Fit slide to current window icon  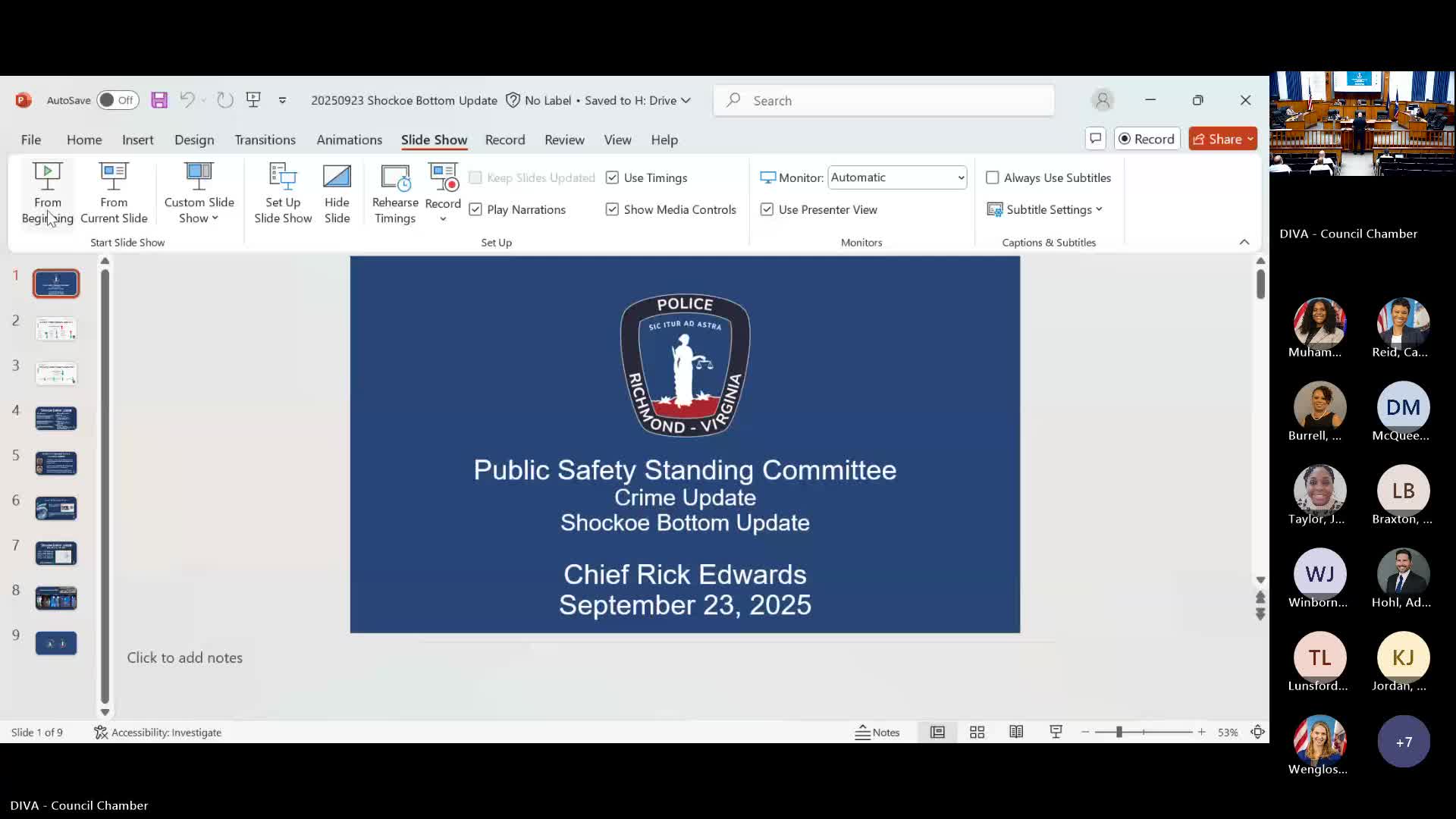1257,732
